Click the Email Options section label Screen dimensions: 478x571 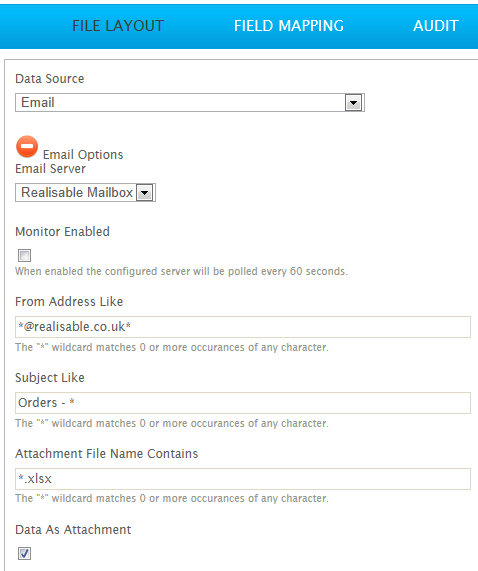(83, 155)
